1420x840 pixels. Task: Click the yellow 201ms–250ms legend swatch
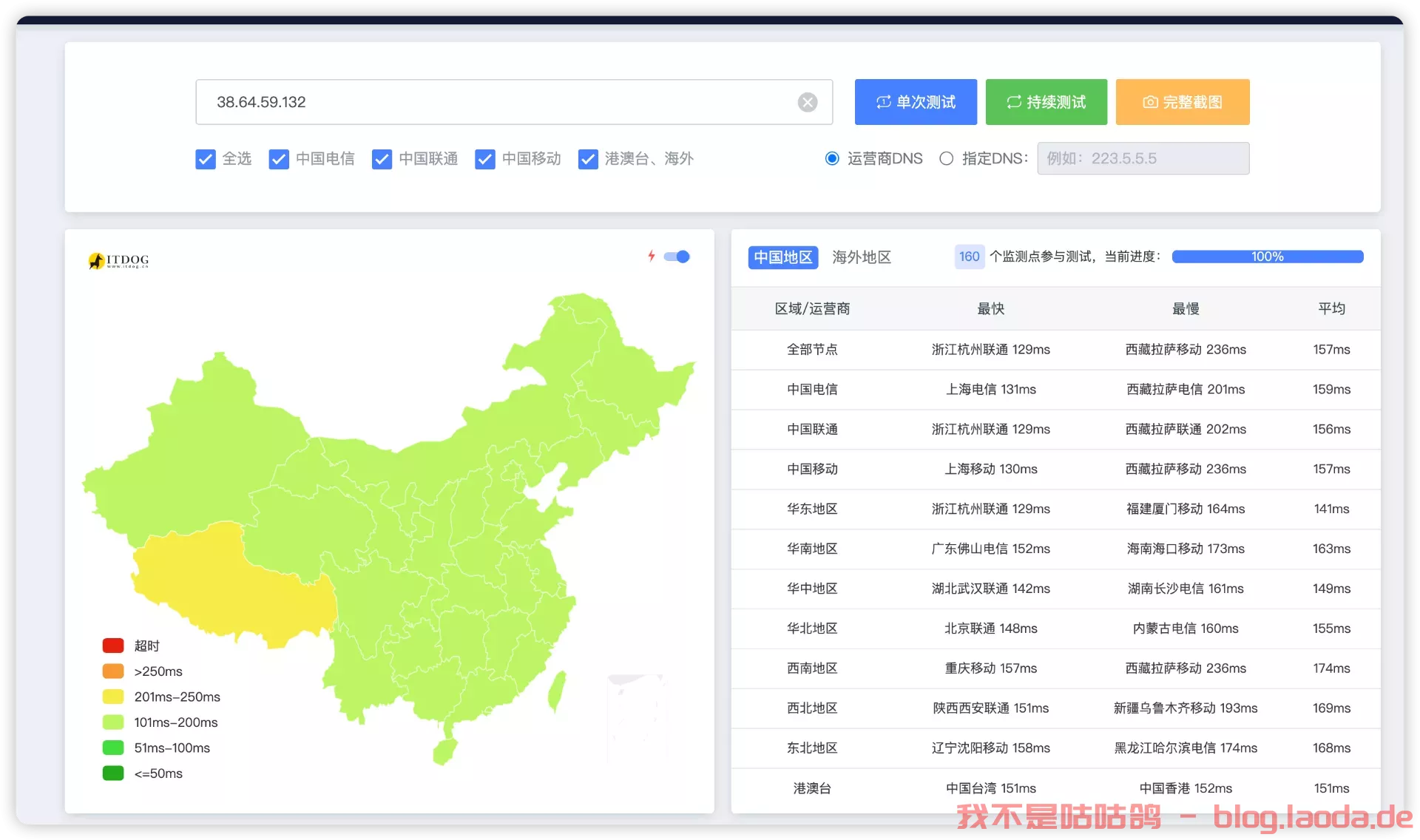click(x=112, y=697)
